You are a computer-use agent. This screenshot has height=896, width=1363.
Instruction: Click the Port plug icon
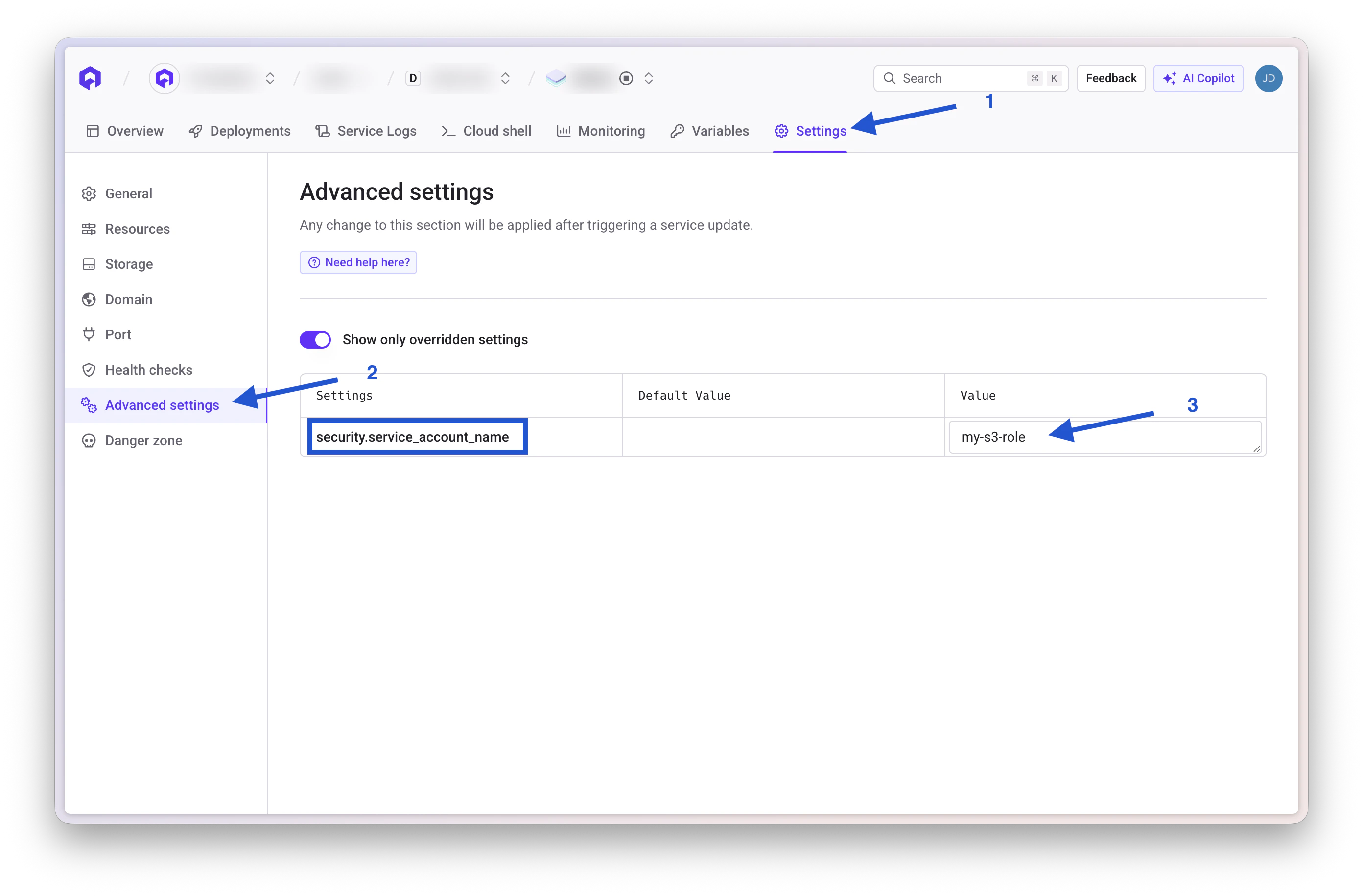pos(89,334)
